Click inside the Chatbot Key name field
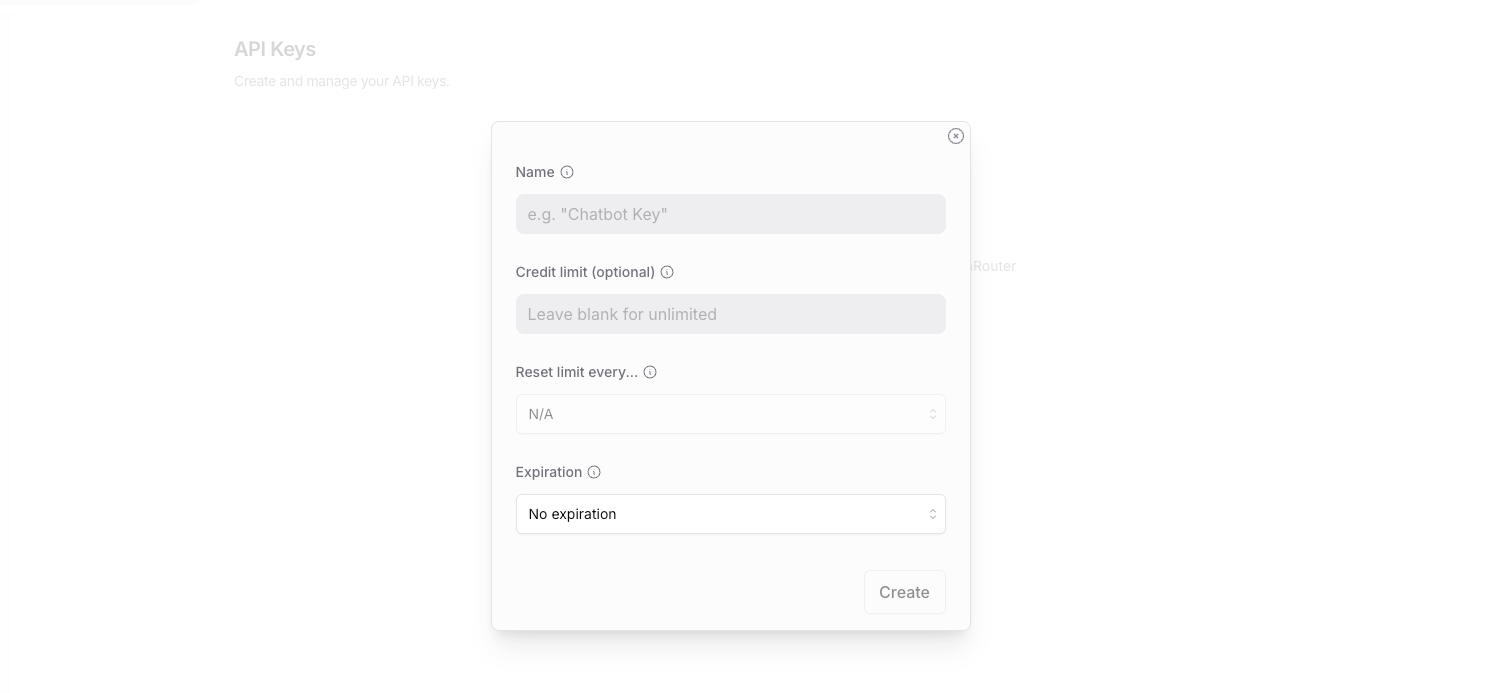The width and height of the screenshot is (1488, 693). 731,214
